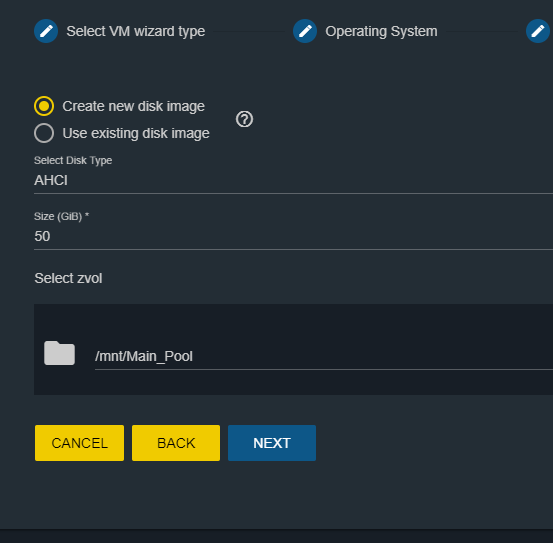The image size is (553, 543).
Task: Select Use existing disk image option
Action: pyautogui.click(x=44, y=133)
